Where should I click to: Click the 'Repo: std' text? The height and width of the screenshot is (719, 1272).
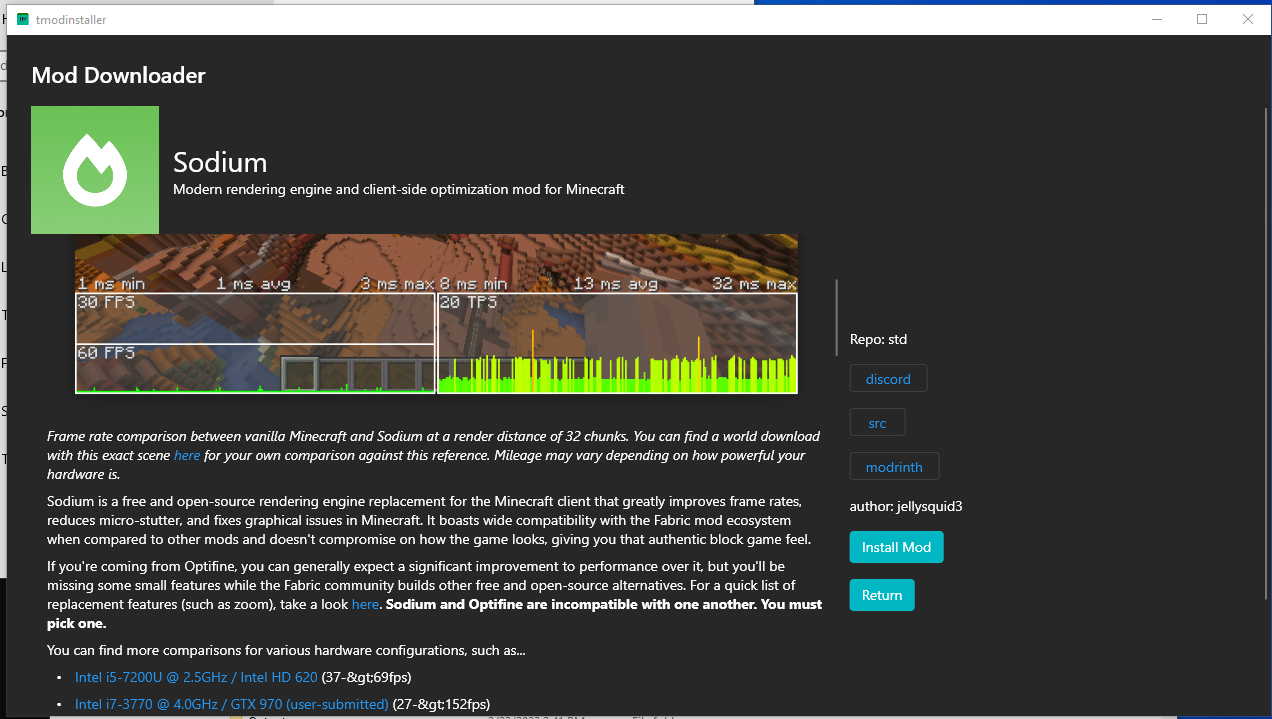point(878,339)
